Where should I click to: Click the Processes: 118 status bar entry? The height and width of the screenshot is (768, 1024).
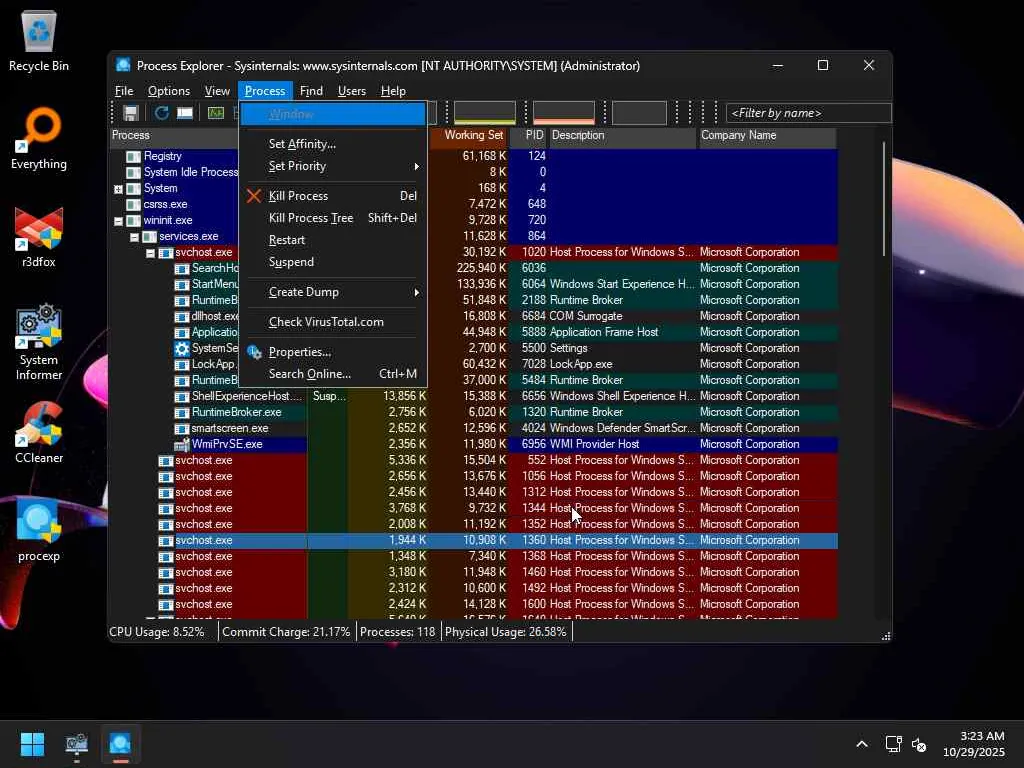(x=397, y=632)
